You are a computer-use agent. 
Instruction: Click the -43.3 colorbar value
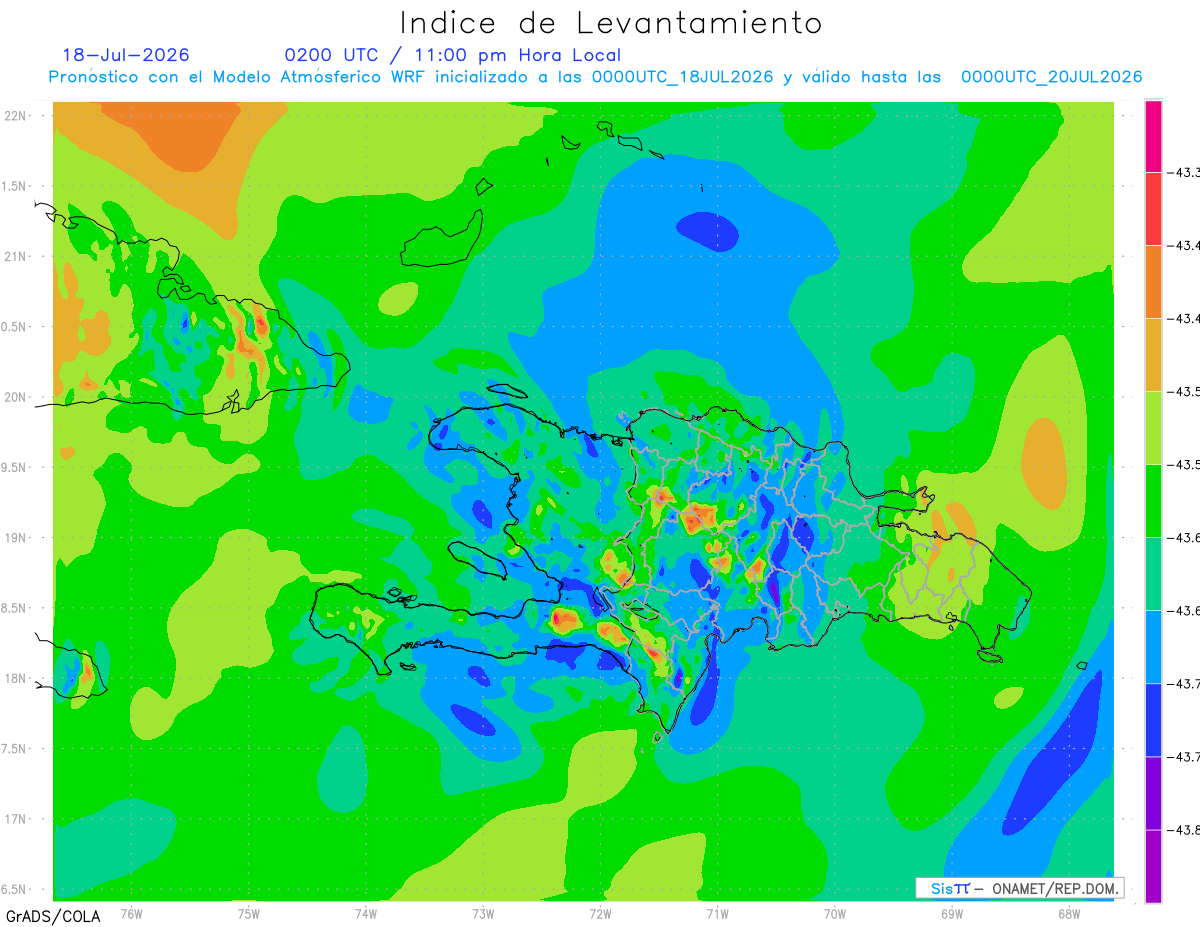1184,173
